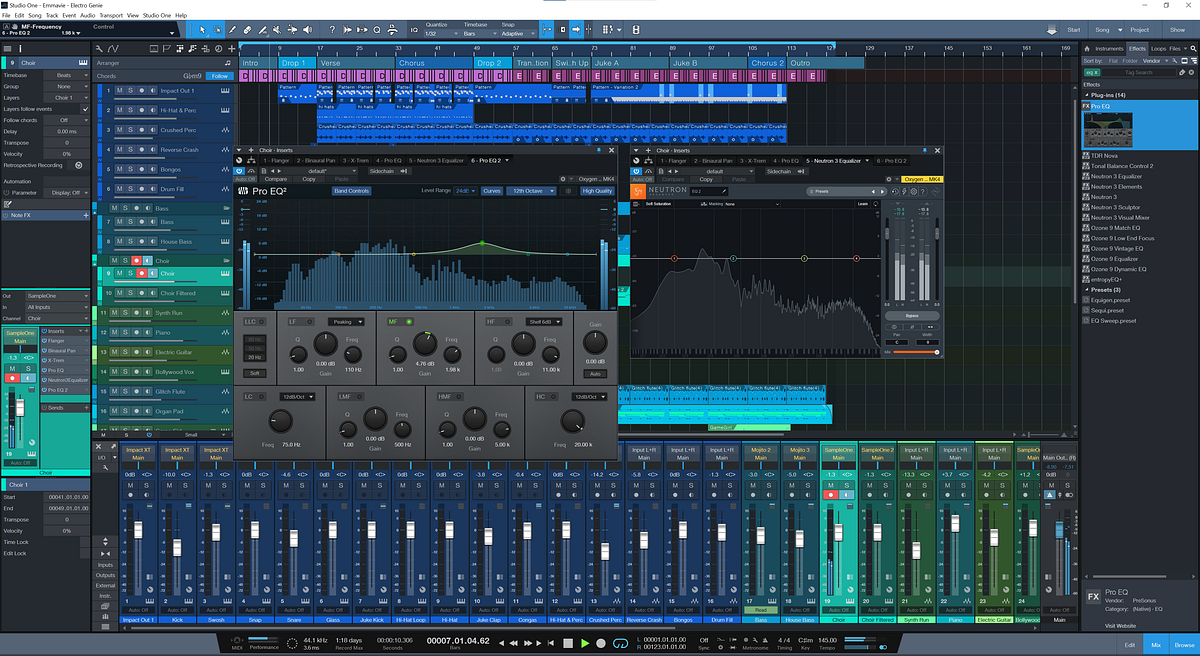Viewport: 1200px width, 656px height.
Task: Open the Group None dropdown in inspector
Action: 65,86
